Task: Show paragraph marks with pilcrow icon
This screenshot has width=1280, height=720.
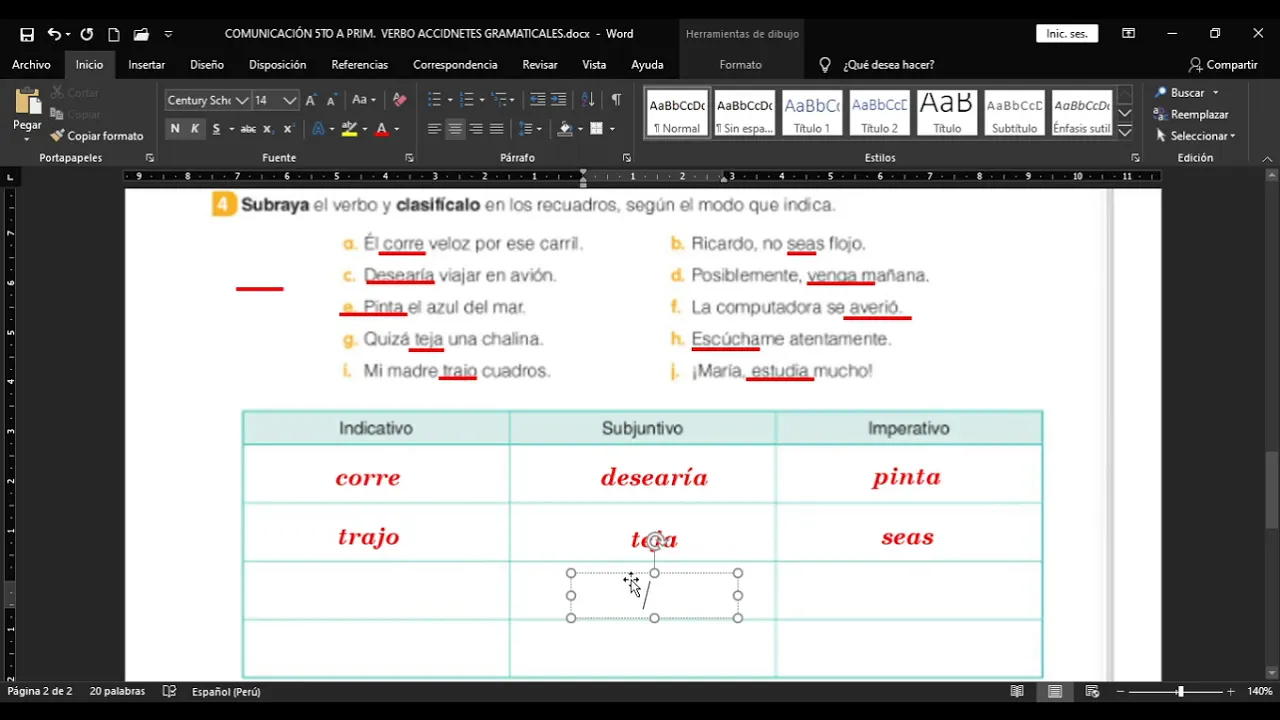Action: 616,100
